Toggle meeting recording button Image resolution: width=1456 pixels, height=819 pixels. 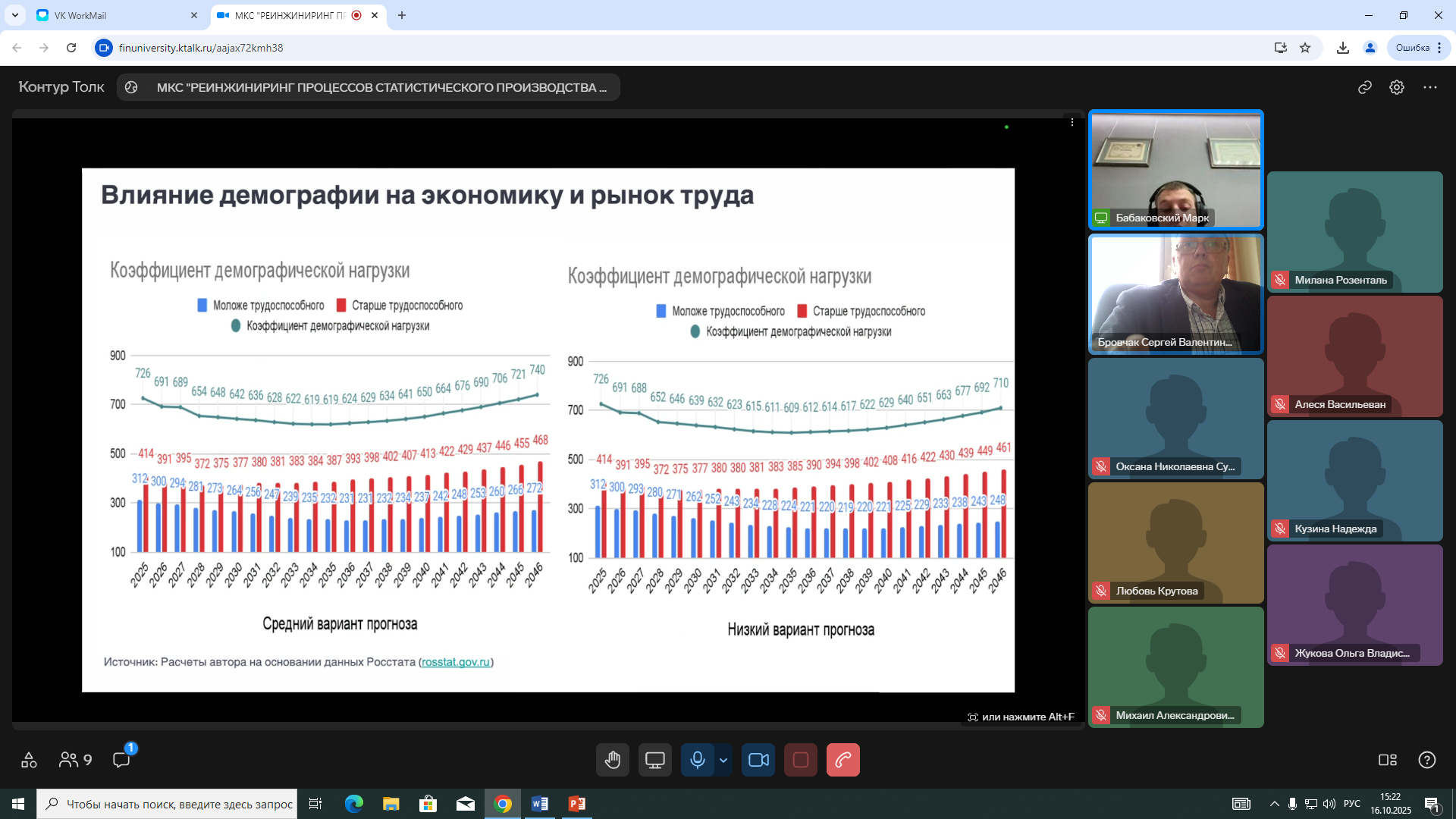pos(800,760)
